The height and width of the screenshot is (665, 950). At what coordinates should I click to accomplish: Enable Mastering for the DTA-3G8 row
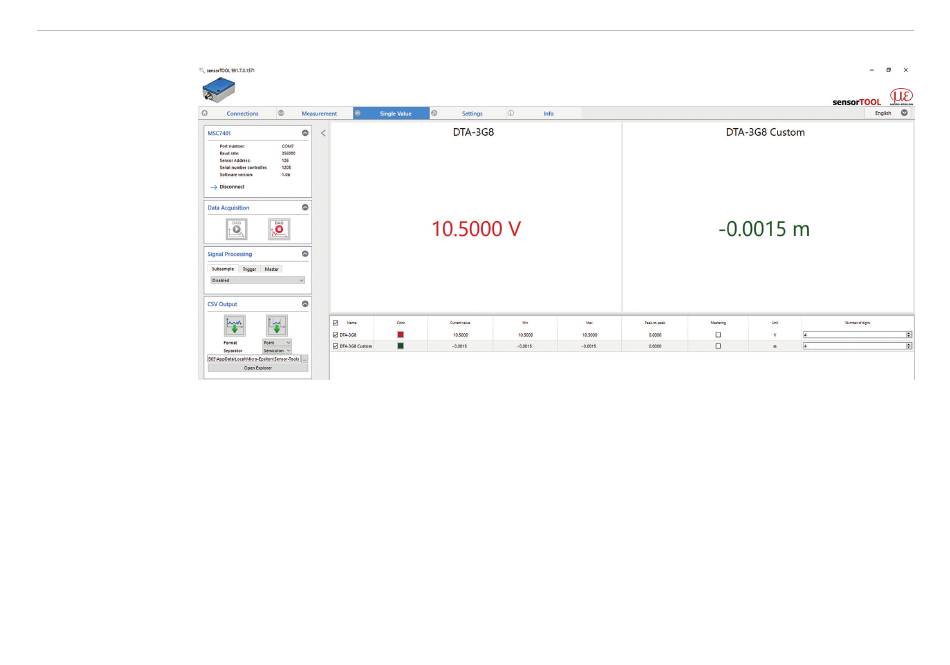718,335
